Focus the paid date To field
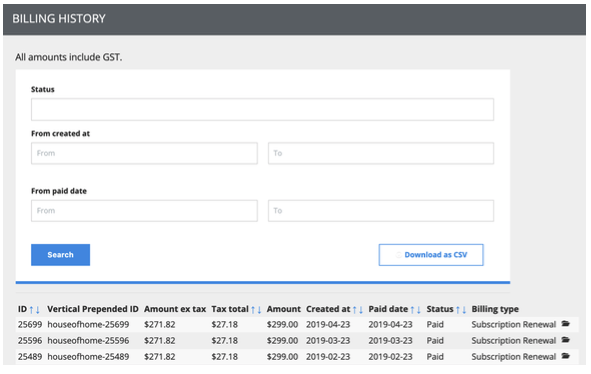591x374 pixels. tap(381, 211)
